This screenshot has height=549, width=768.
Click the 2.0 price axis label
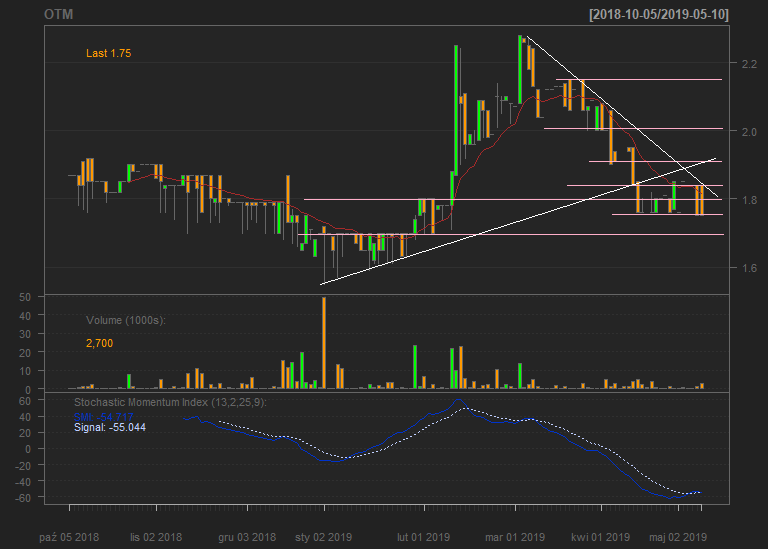pyautogui.click(x=749, y=132)
